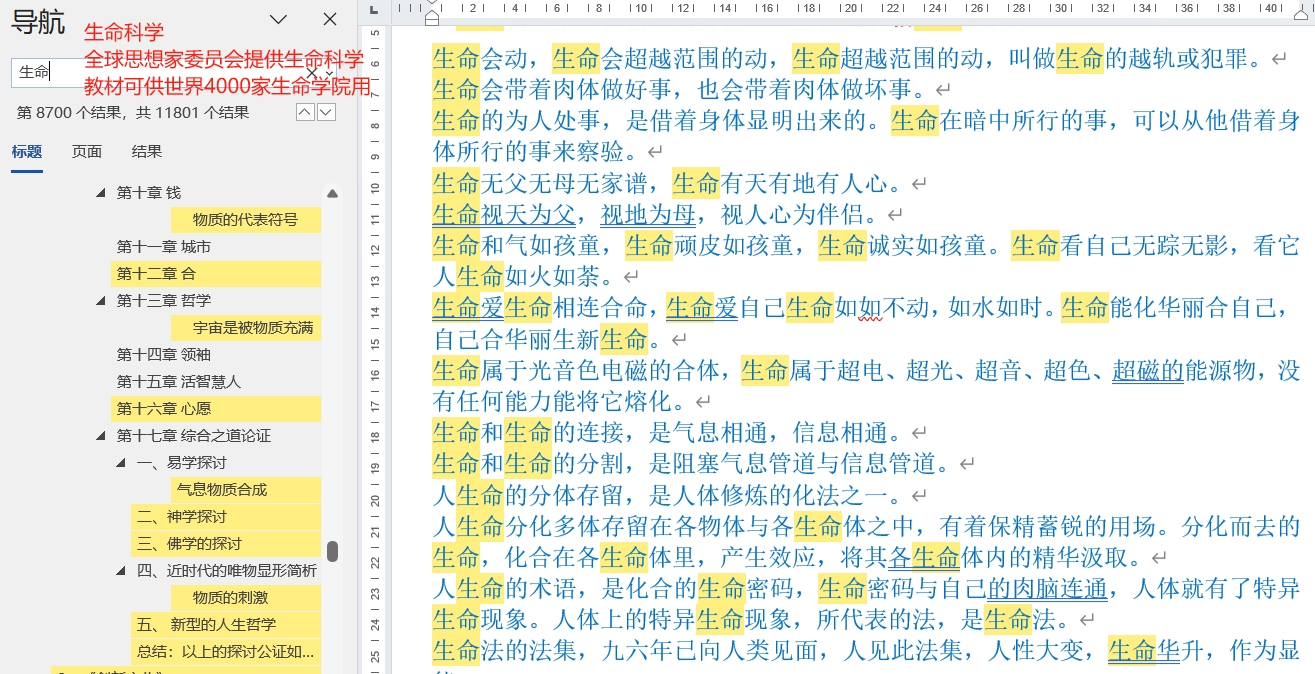Screen dimensions: 1315x674
Task: Click the line 生命属于光音色电磁的合体
Action: (866, 370)
